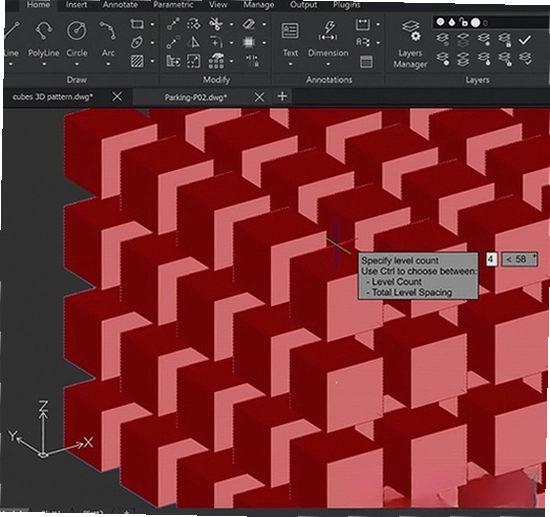Expand the Circle tool dropdown arrow
Viewport: 550px width, 517px height.
tap(77, 65)
